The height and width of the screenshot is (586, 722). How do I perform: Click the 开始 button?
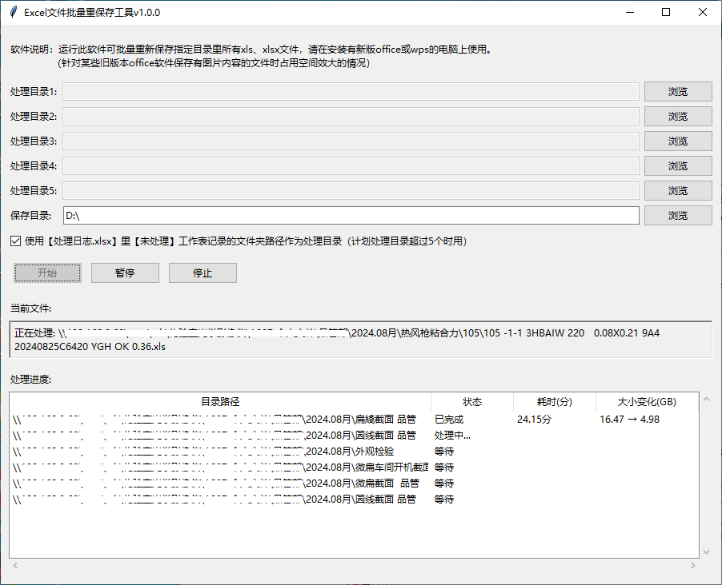click(x=47, y=273)
